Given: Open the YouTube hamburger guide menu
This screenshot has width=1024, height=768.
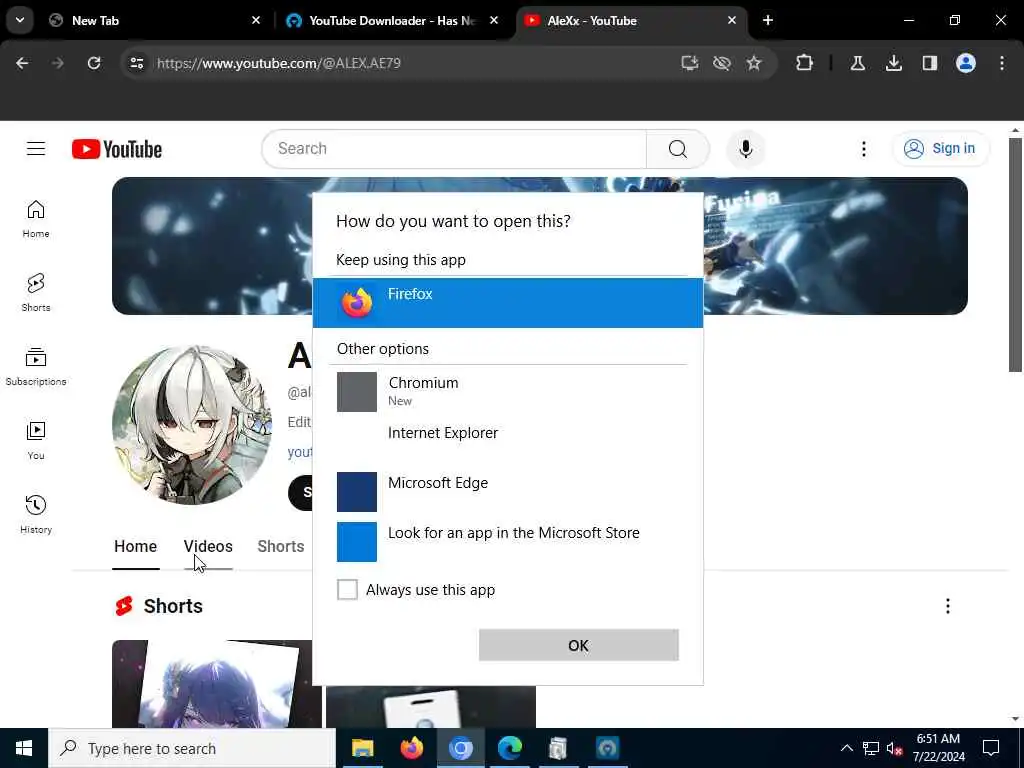Looking at the screenshot, I should [x=36, y=149].
